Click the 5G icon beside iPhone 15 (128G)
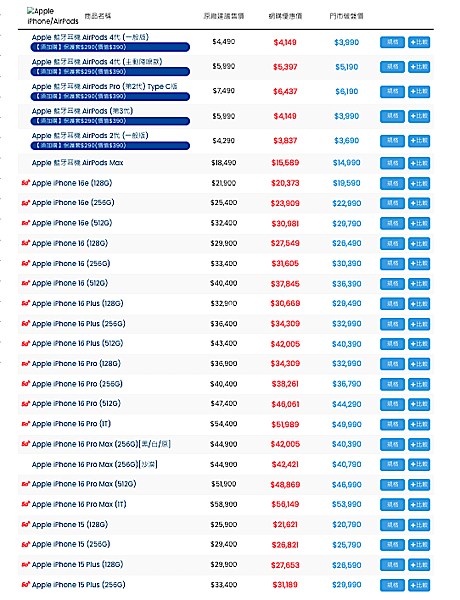 point(26,524)
